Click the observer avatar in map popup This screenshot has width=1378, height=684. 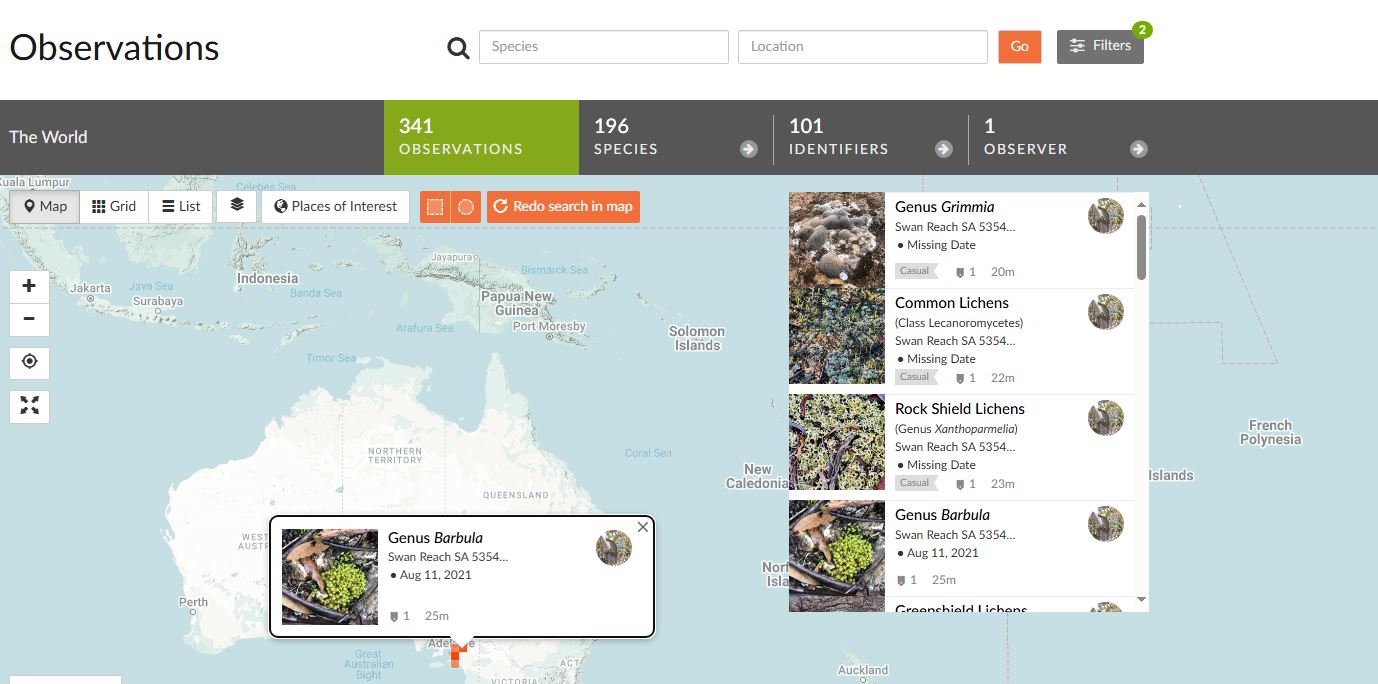click(614, 548)
